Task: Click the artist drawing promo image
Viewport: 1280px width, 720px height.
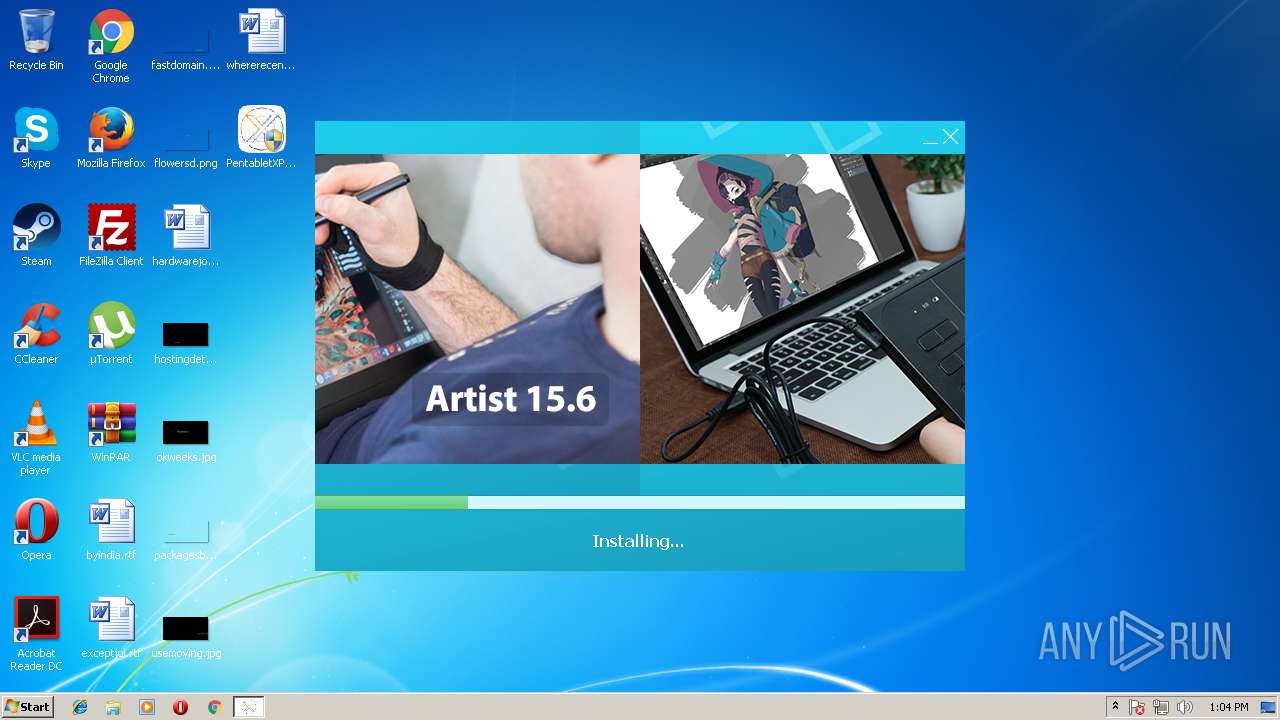Action: coord(477,309)
